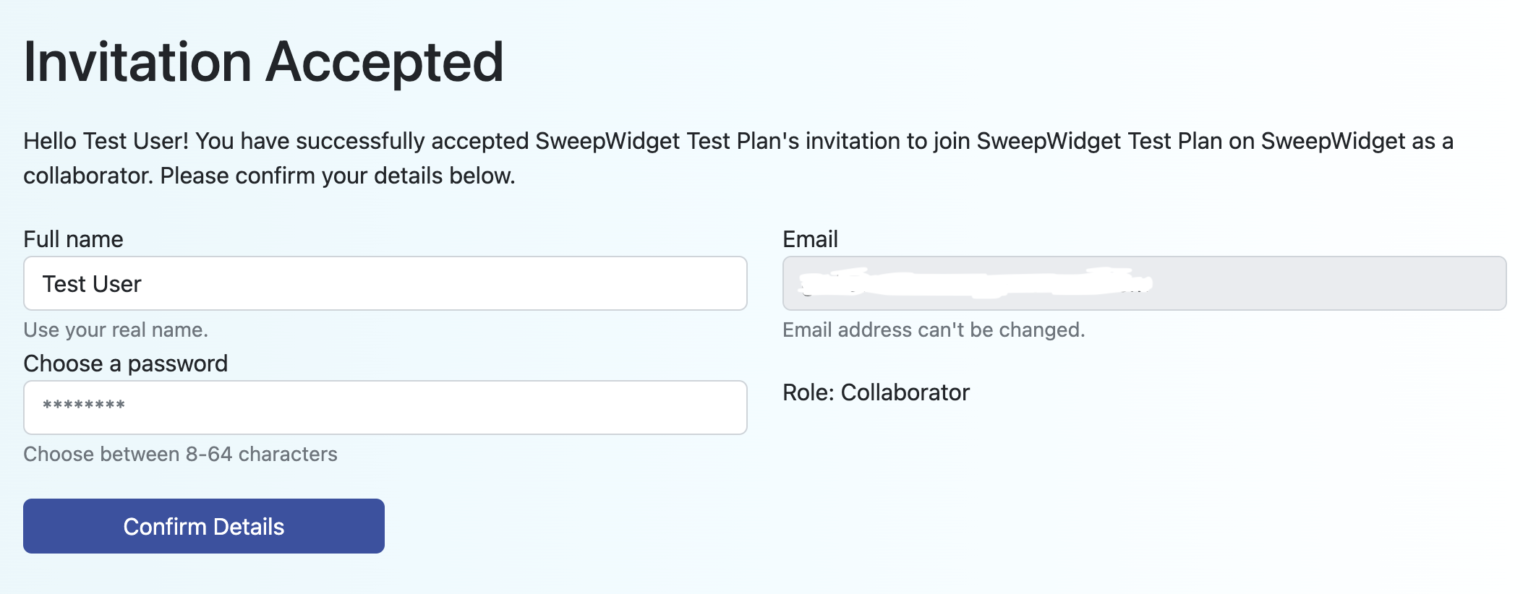This screenshot has height=594, width=1536.
Task: Click the Full name label
Action: click(73, 239)
